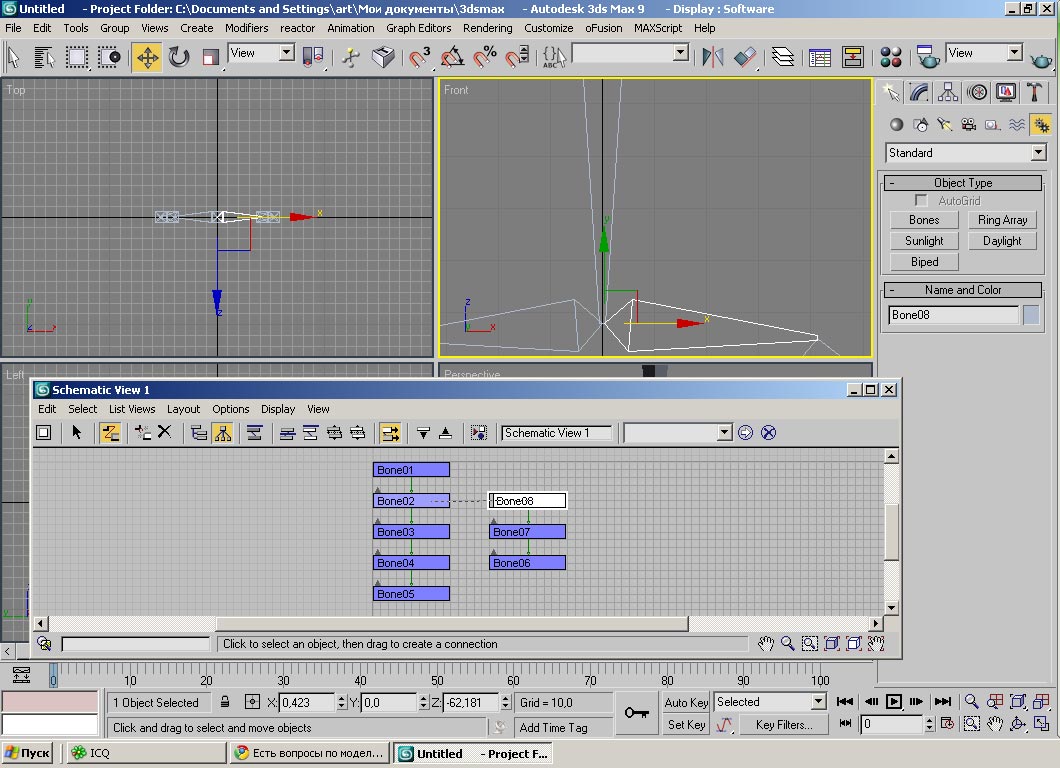Open the Standard systems category dropdown
1060x768 pixels.
click(1038, 153)
